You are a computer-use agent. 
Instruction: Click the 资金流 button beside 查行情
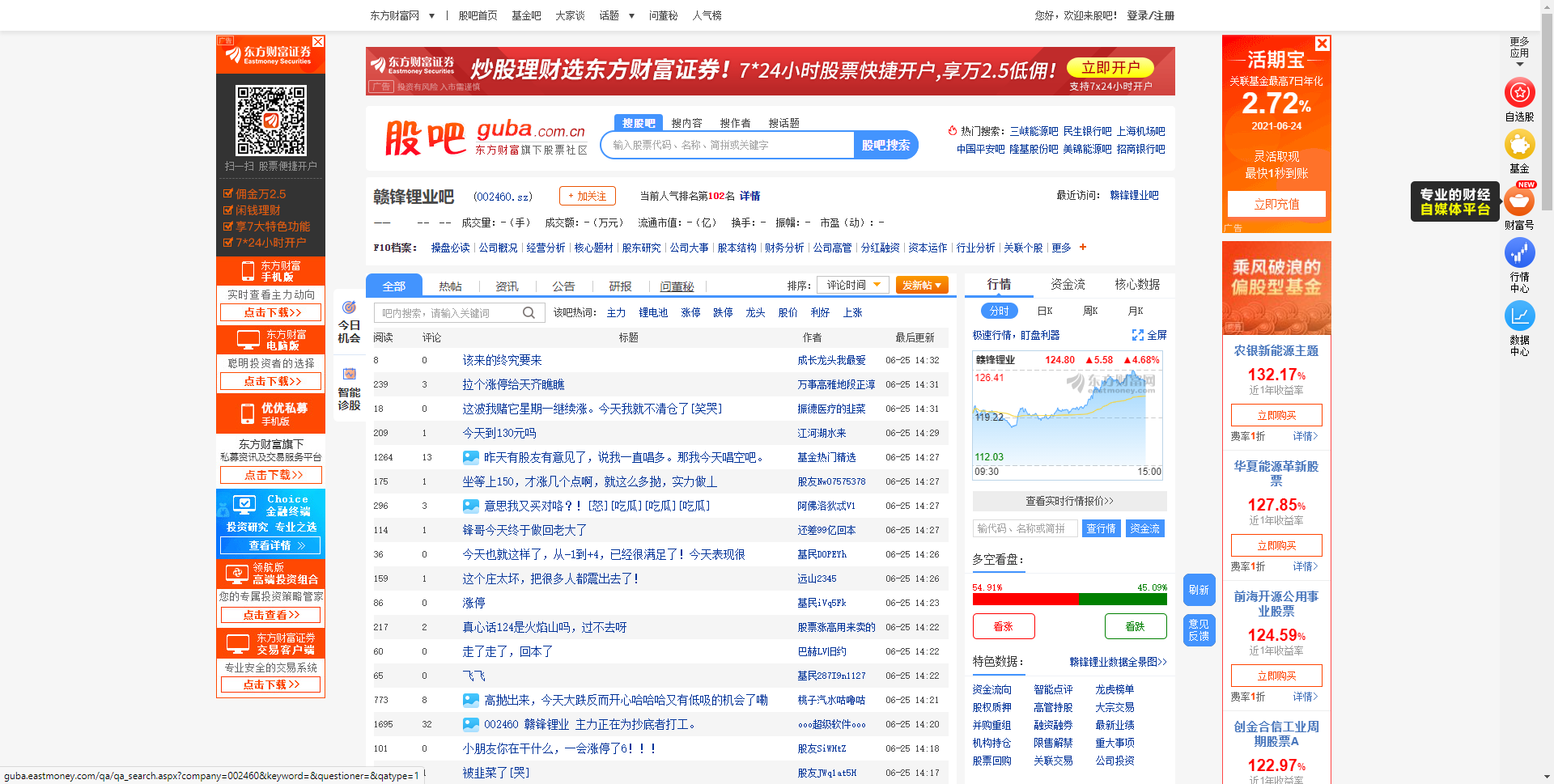pos(1144,528)
